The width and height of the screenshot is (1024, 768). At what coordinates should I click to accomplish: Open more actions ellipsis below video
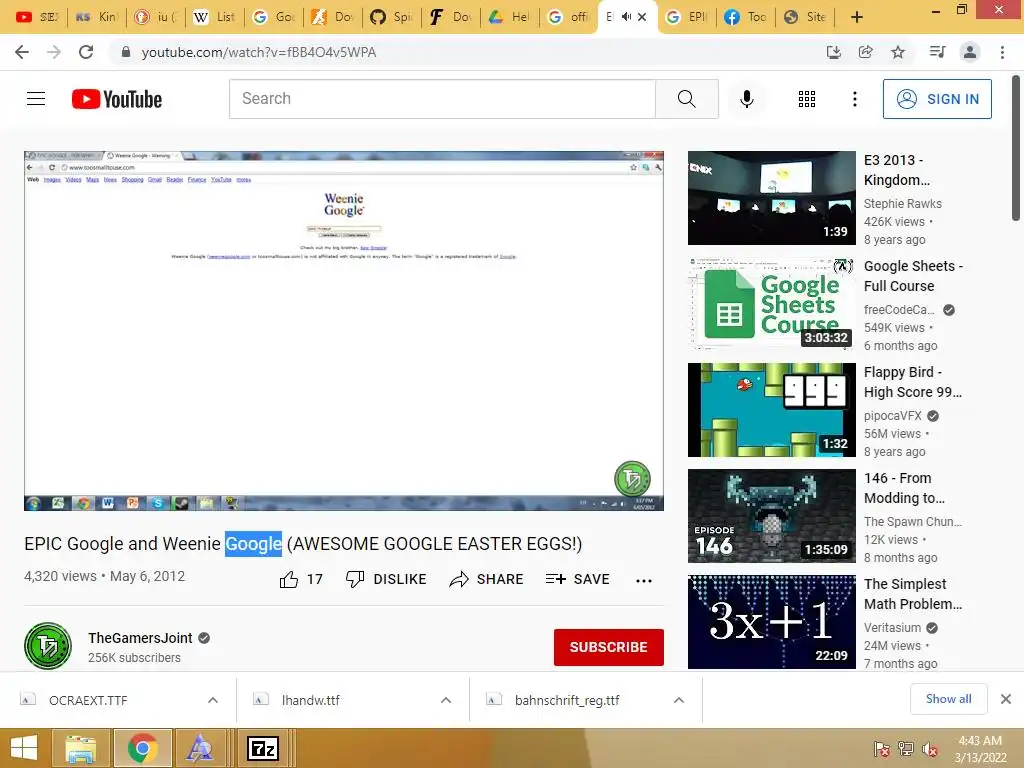click(644, 581)
